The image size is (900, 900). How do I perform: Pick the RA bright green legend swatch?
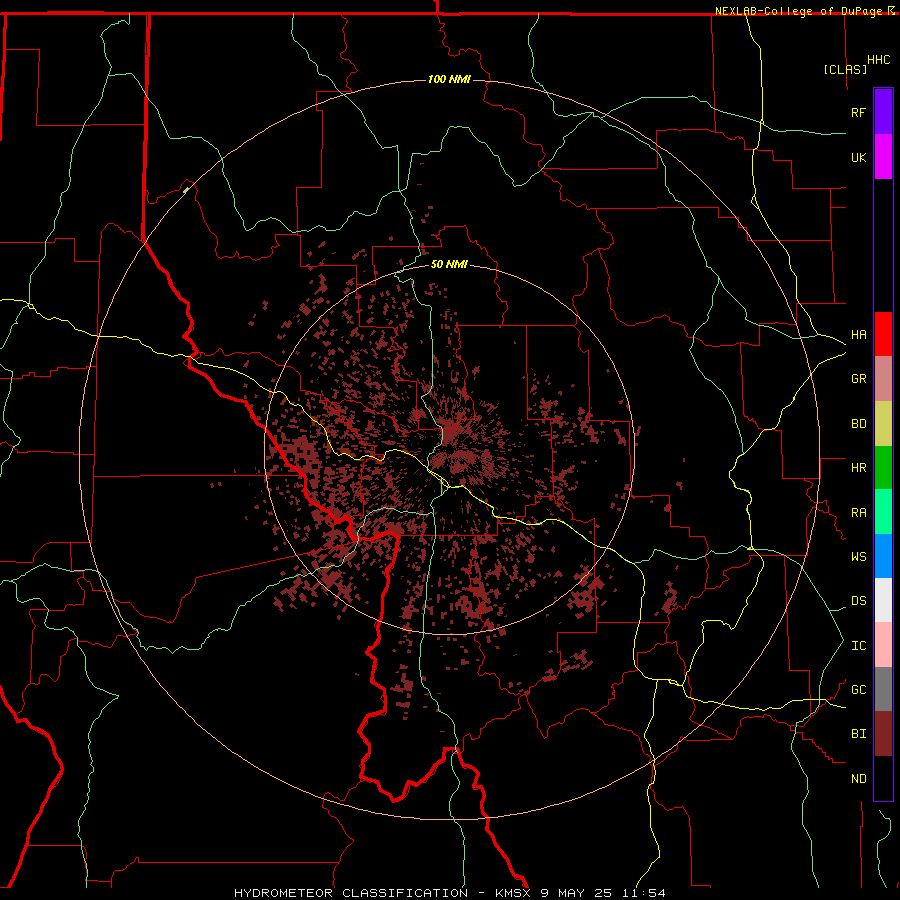coord(883,512)
